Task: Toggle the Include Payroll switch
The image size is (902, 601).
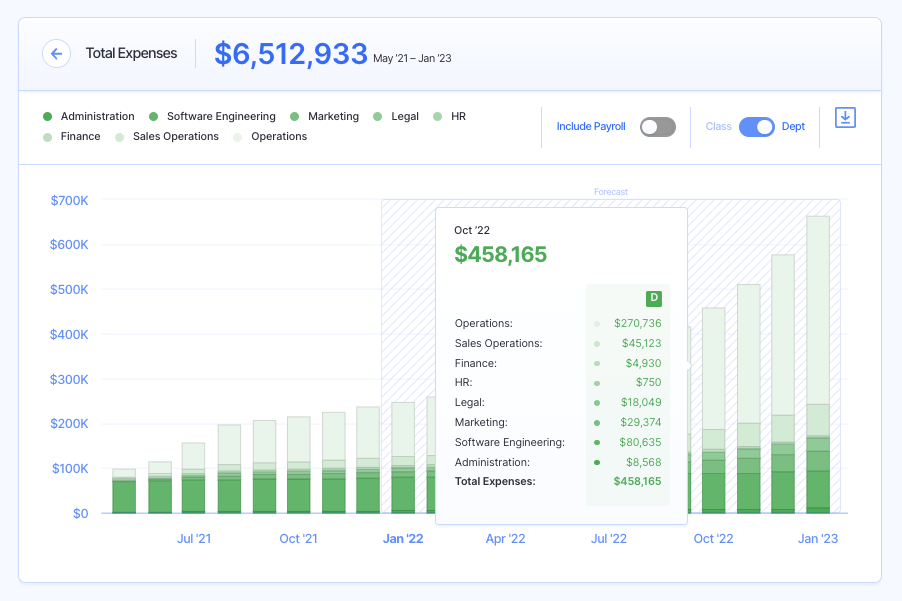Action: click(658, 127)
